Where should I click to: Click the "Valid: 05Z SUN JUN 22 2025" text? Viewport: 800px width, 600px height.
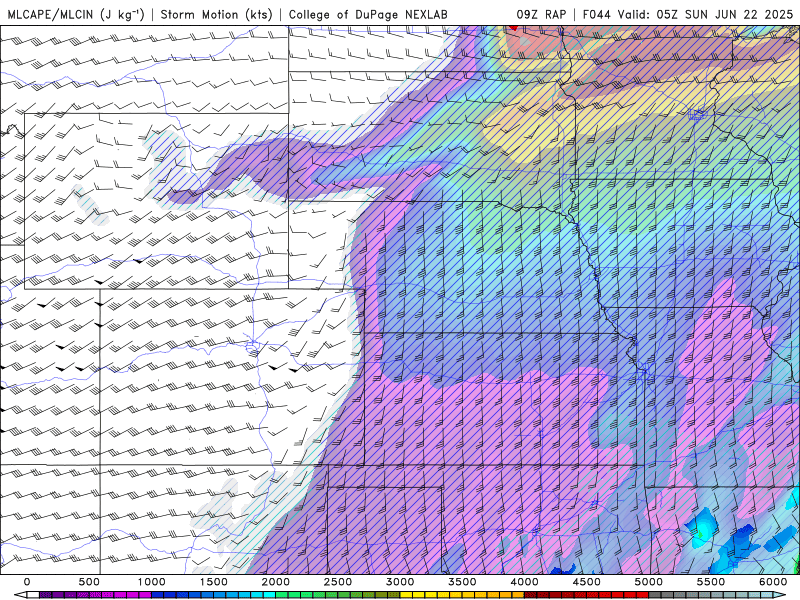click(x=706, y=14)
